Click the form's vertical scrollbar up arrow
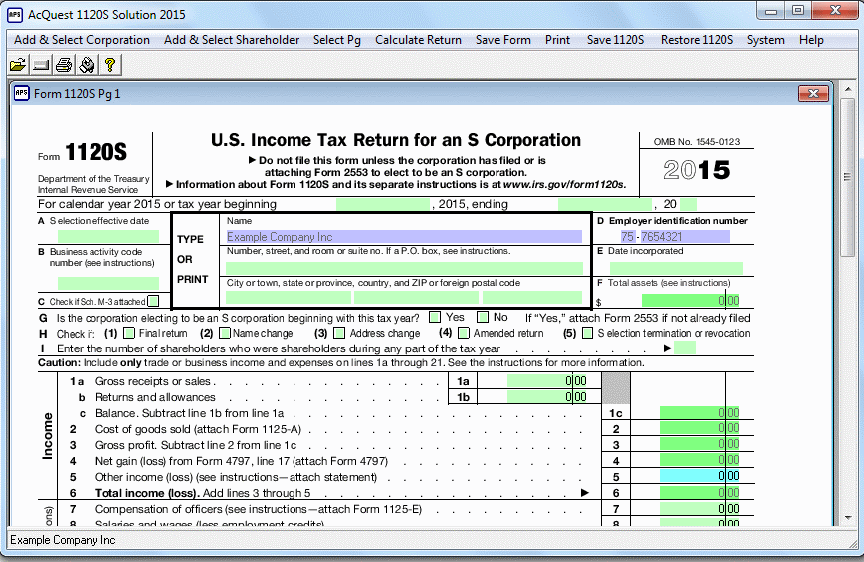 click(848, 89)
